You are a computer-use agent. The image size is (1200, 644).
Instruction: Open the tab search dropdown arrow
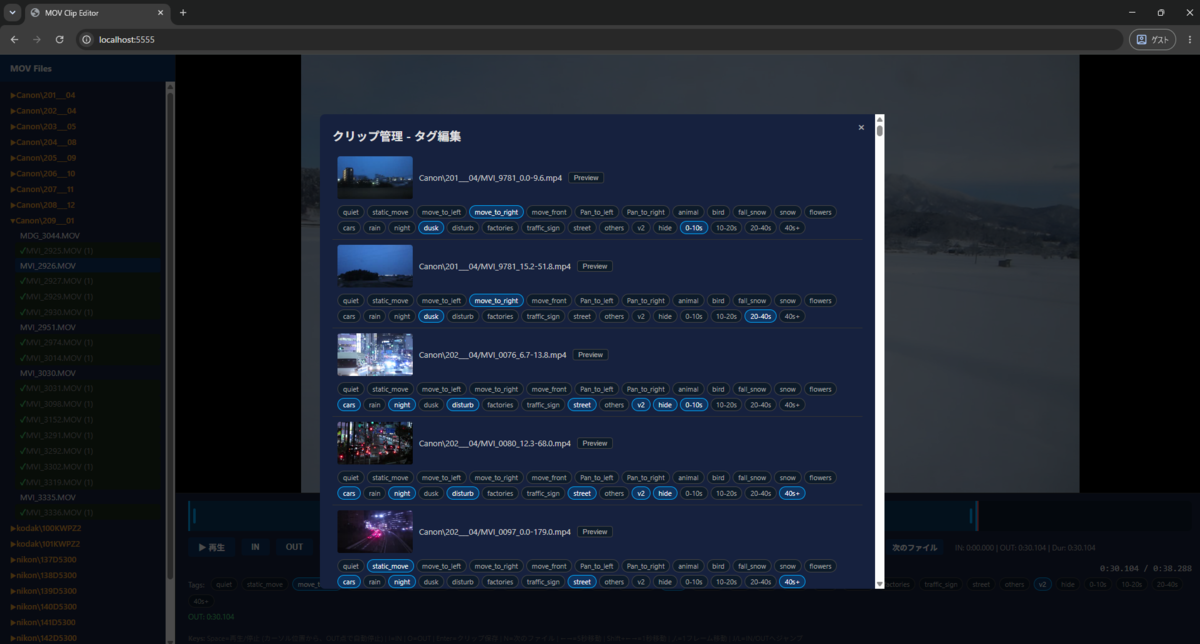coord(11,13)
